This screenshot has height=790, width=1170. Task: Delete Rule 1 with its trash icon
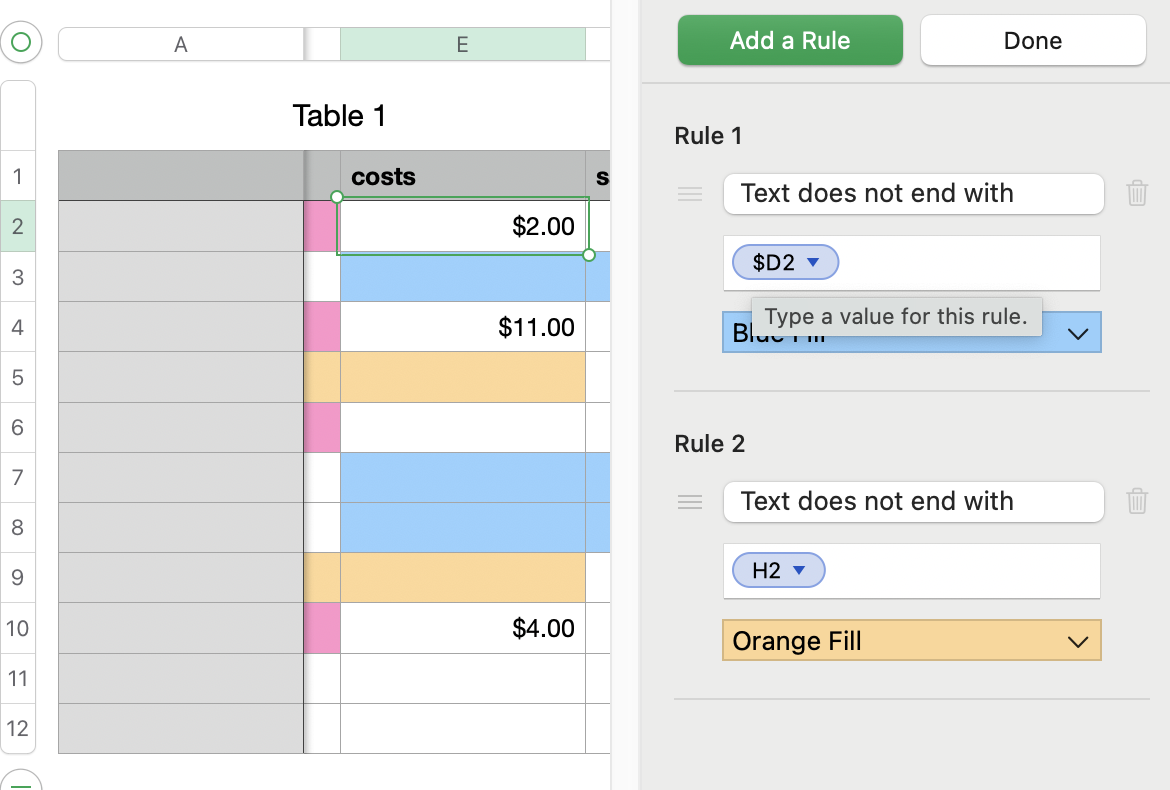[1137, 193]
